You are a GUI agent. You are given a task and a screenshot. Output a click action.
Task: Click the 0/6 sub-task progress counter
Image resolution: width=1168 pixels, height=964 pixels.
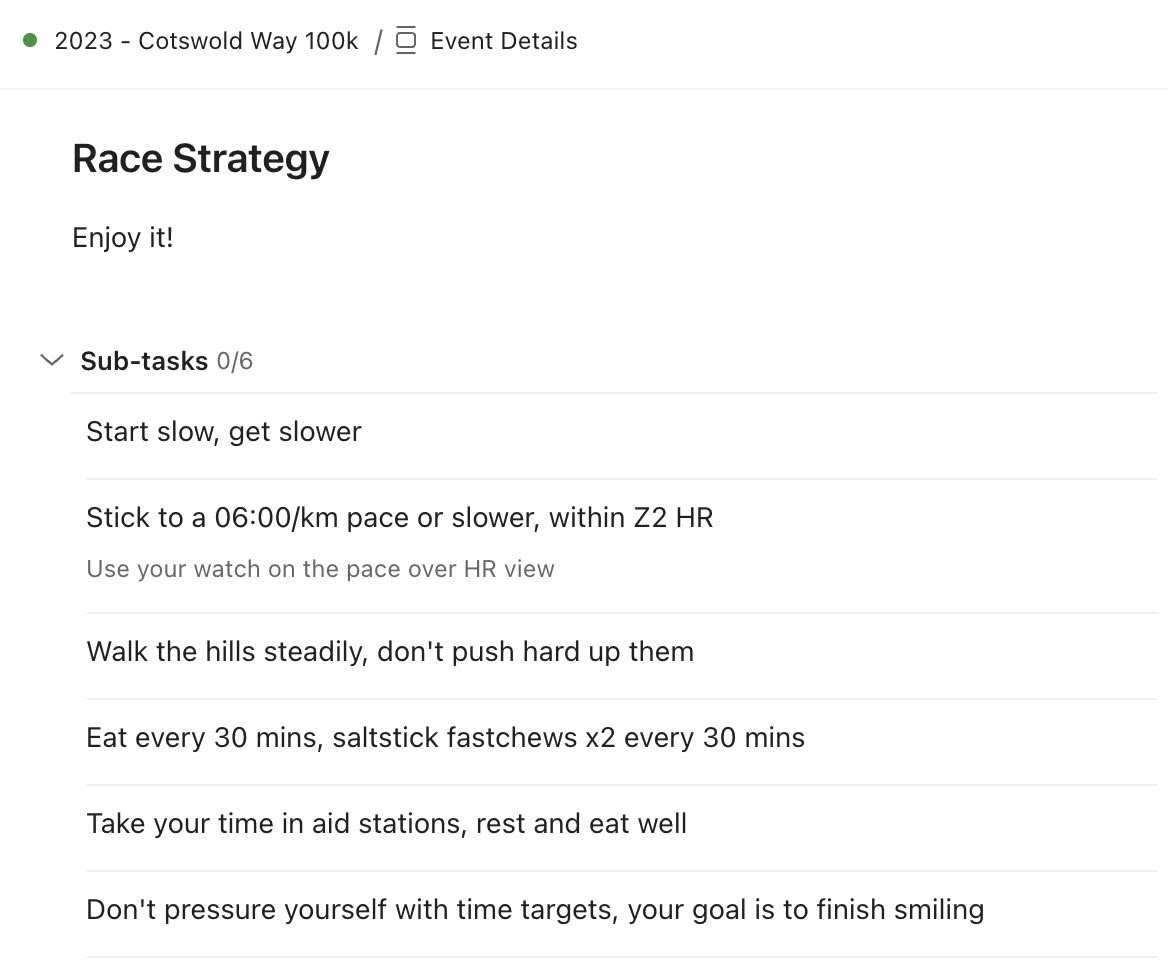pos(235,361)
